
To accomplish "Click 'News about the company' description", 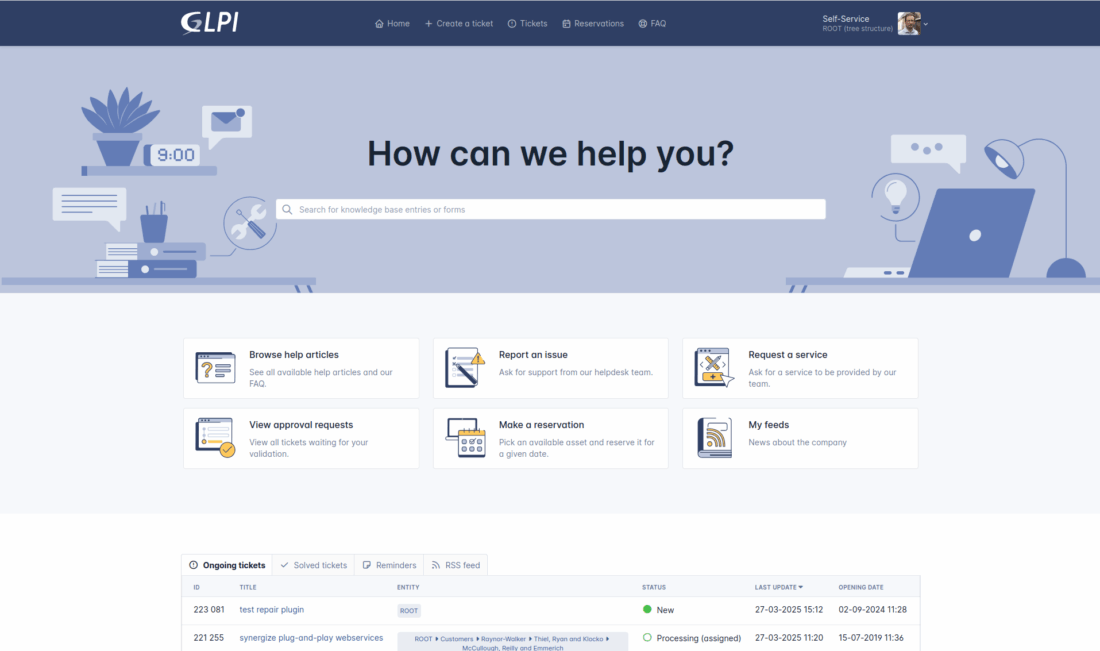I will 797,443.
